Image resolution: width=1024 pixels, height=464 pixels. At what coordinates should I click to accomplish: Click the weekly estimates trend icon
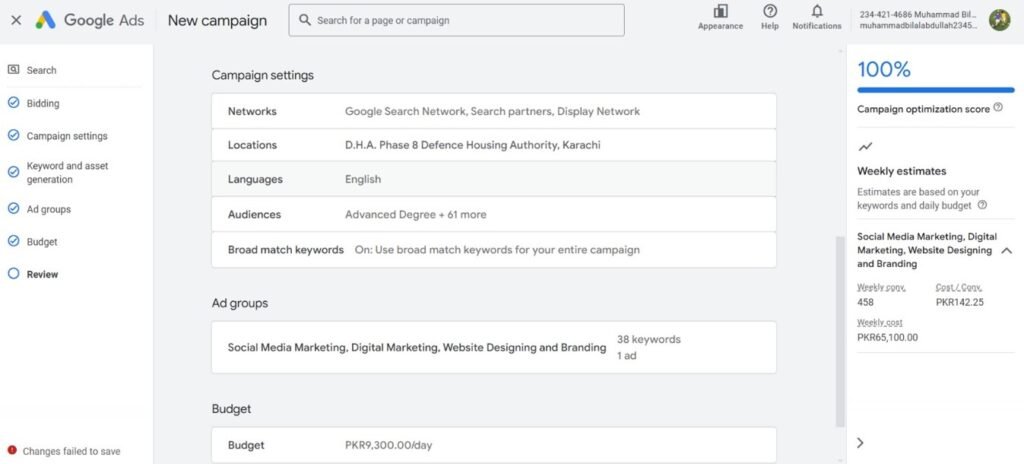click(x=865, y=147)
